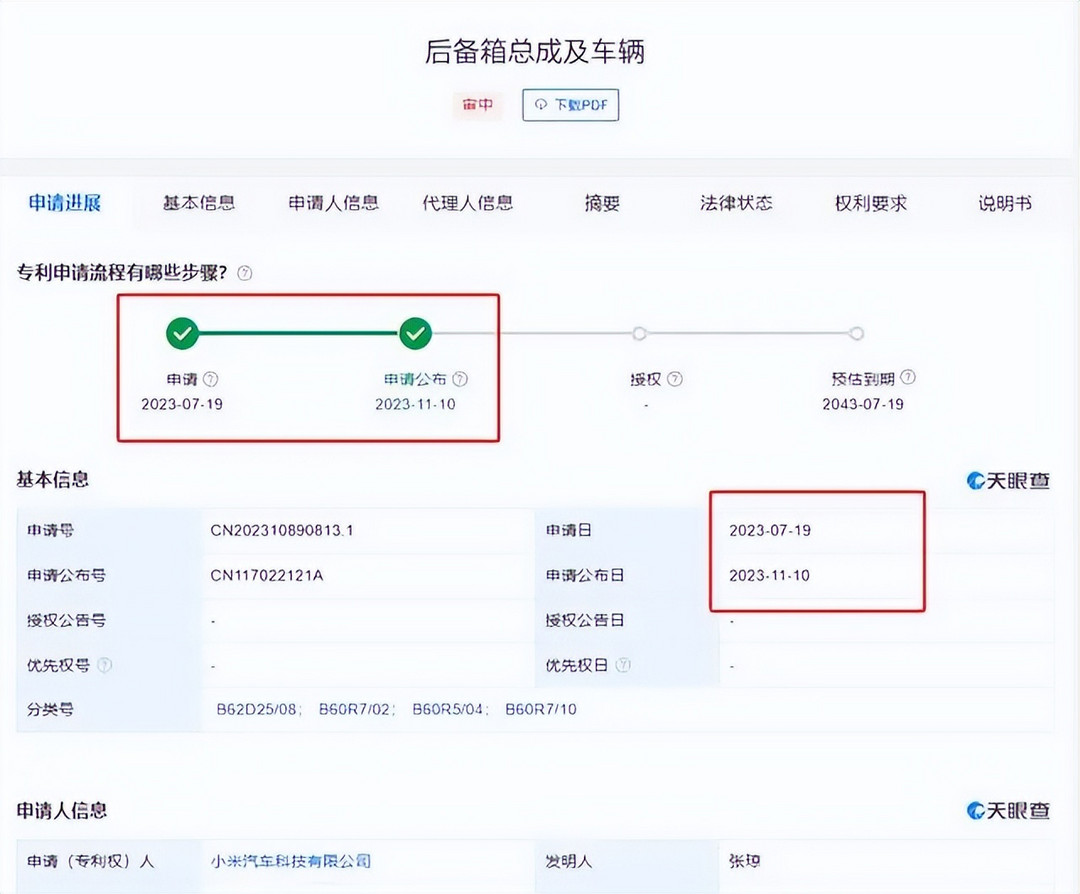The image size is (1080, 894).
Task: Open 小米汽车科技有限公司 applicant link
Action: [291, 861]
